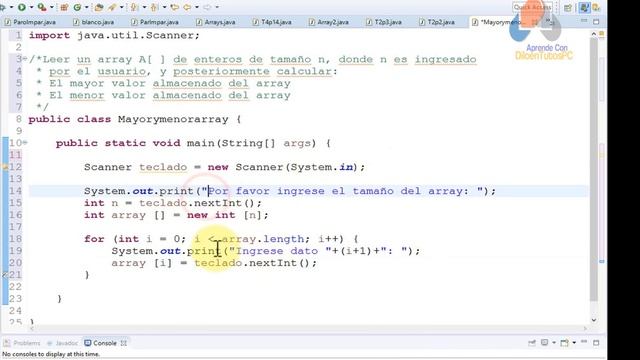This screenshot has height=360, width=640.
Task: Click the blue marker in overview ruler
Action: (x=602, y=261)
